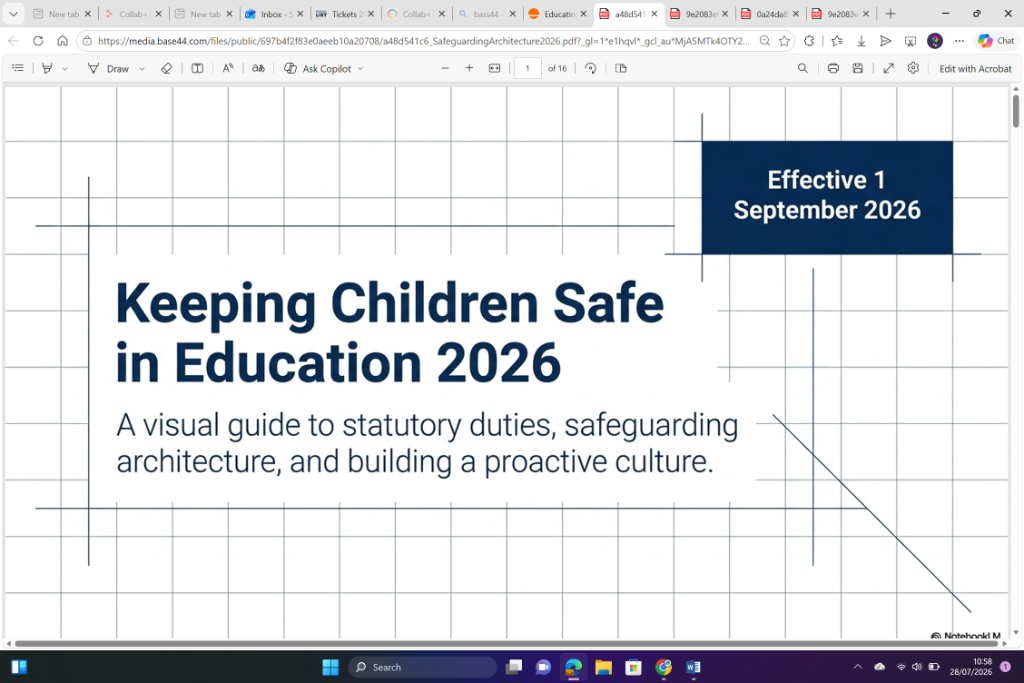Image resolution: width=1024 pixels, height=683 pixels.
Task: Go to the browser Home page
Action: (x=63, y=40)
